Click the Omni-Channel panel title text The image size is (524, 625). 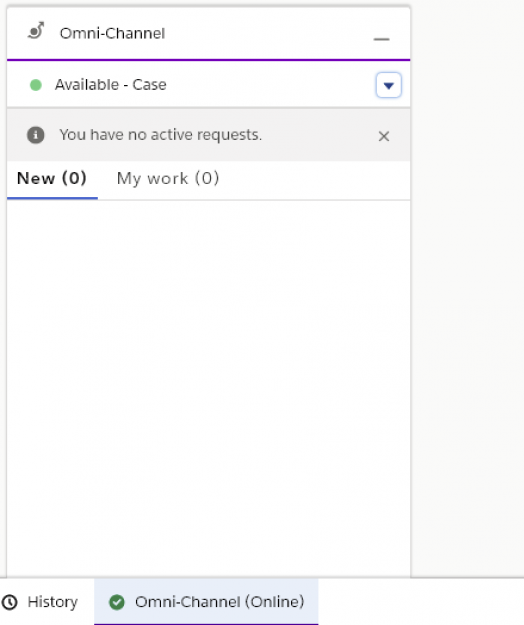(x=112, y=33)
